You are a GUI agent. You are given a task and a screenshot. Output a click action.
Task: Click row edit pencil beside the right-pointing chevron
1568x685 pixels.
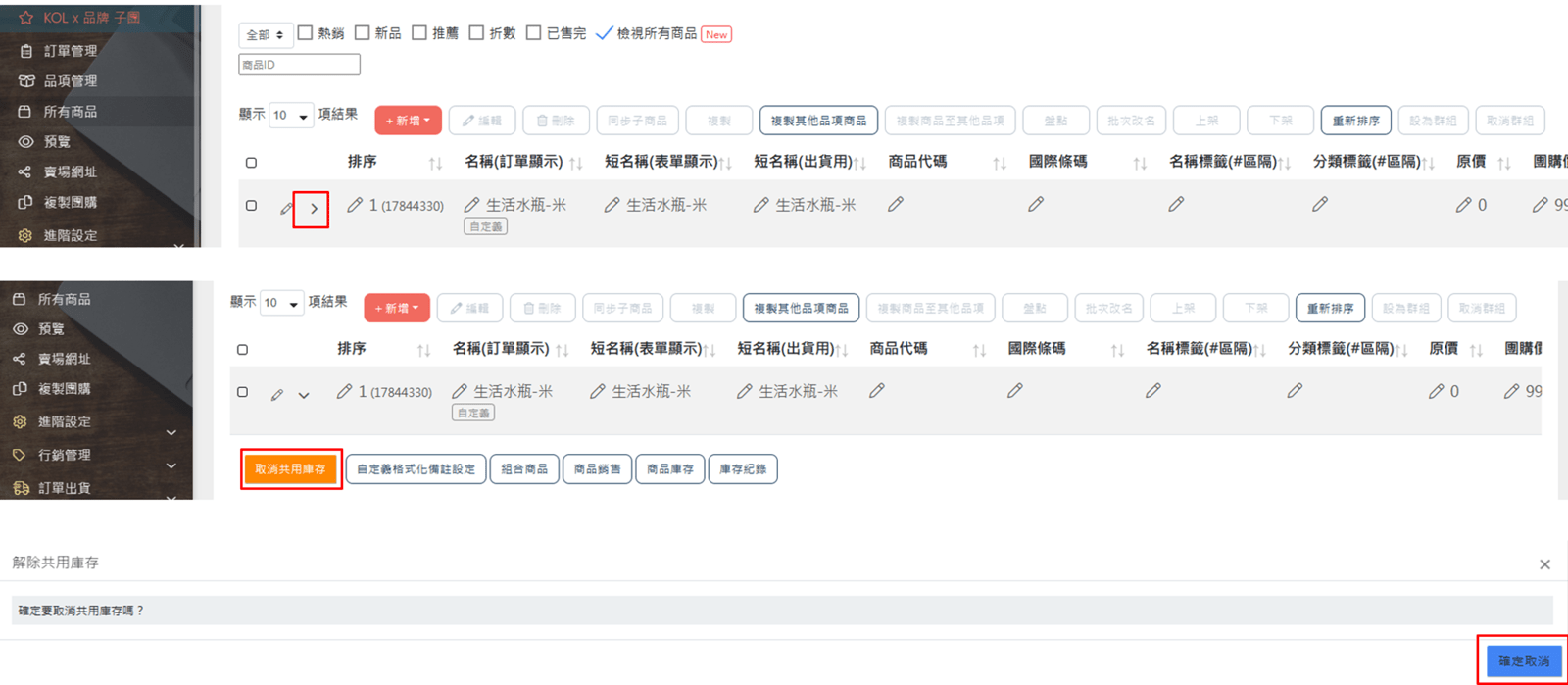[286, 208]
